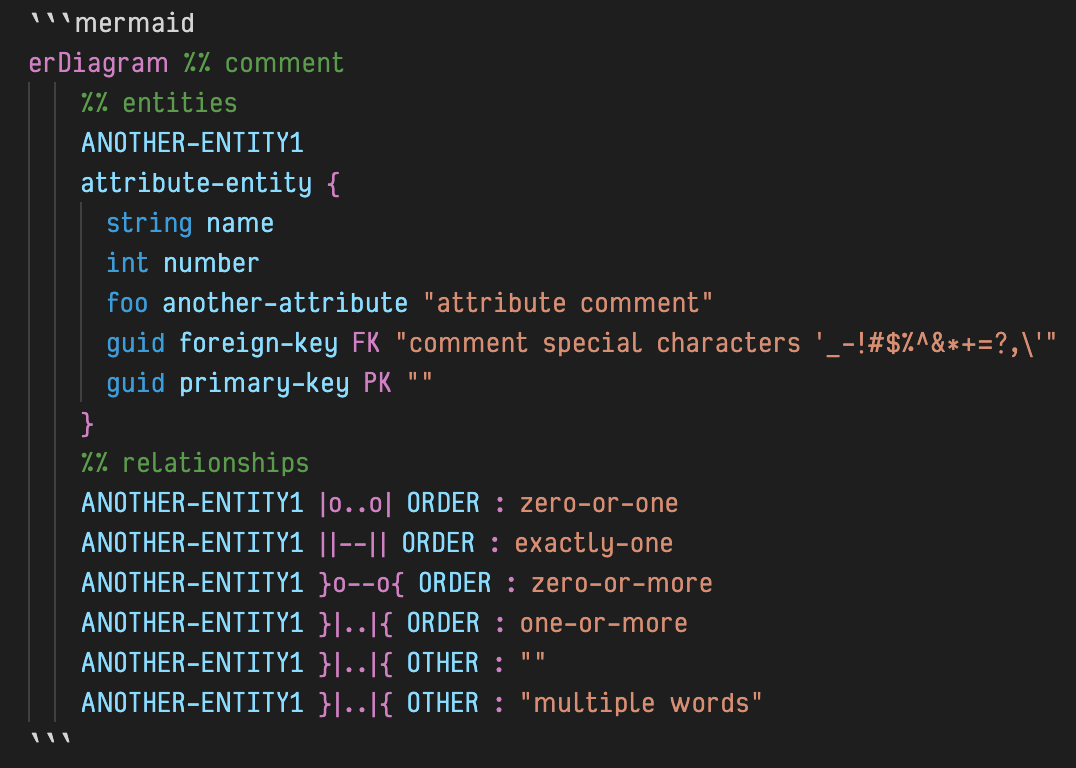
Task: Click the 'exactly-one' label
Action: (594, 544)
